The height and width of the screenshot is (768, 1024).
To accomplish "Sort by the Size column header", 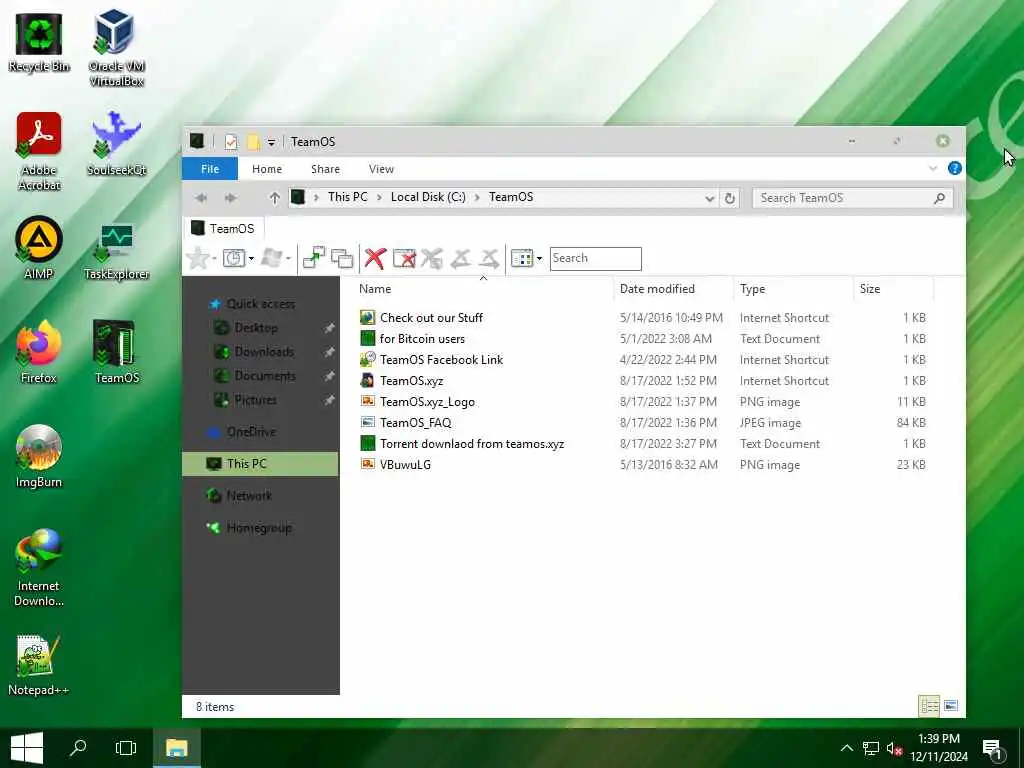I will [x=893, y=289].
